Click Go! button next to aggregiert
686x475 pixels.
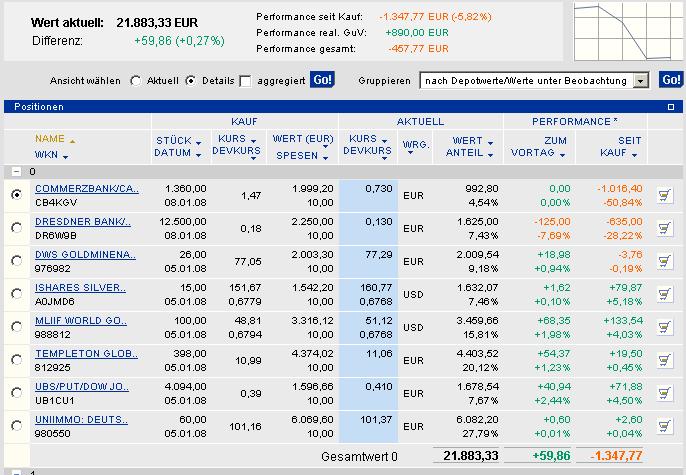tap(322, 80)
